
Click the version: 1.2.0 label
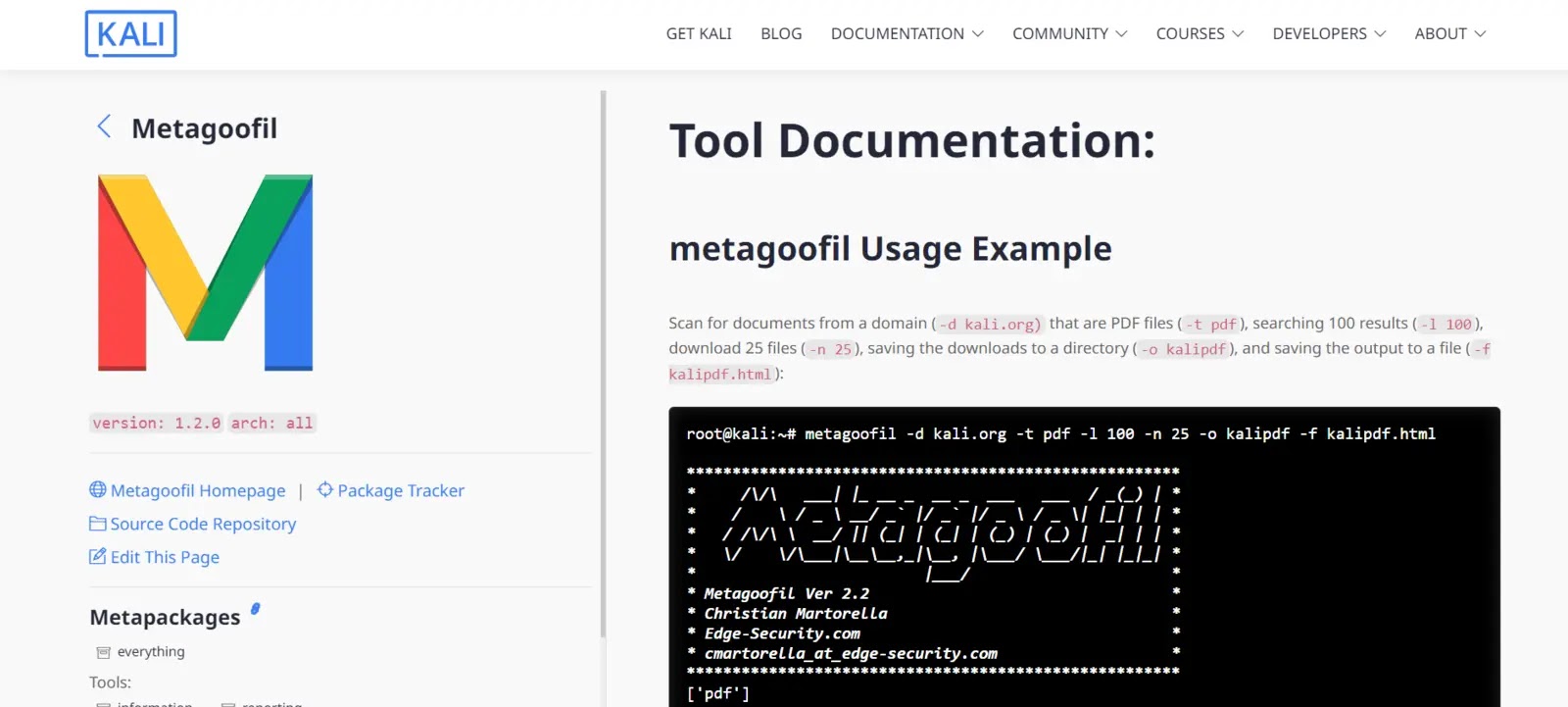coord(157,423)
